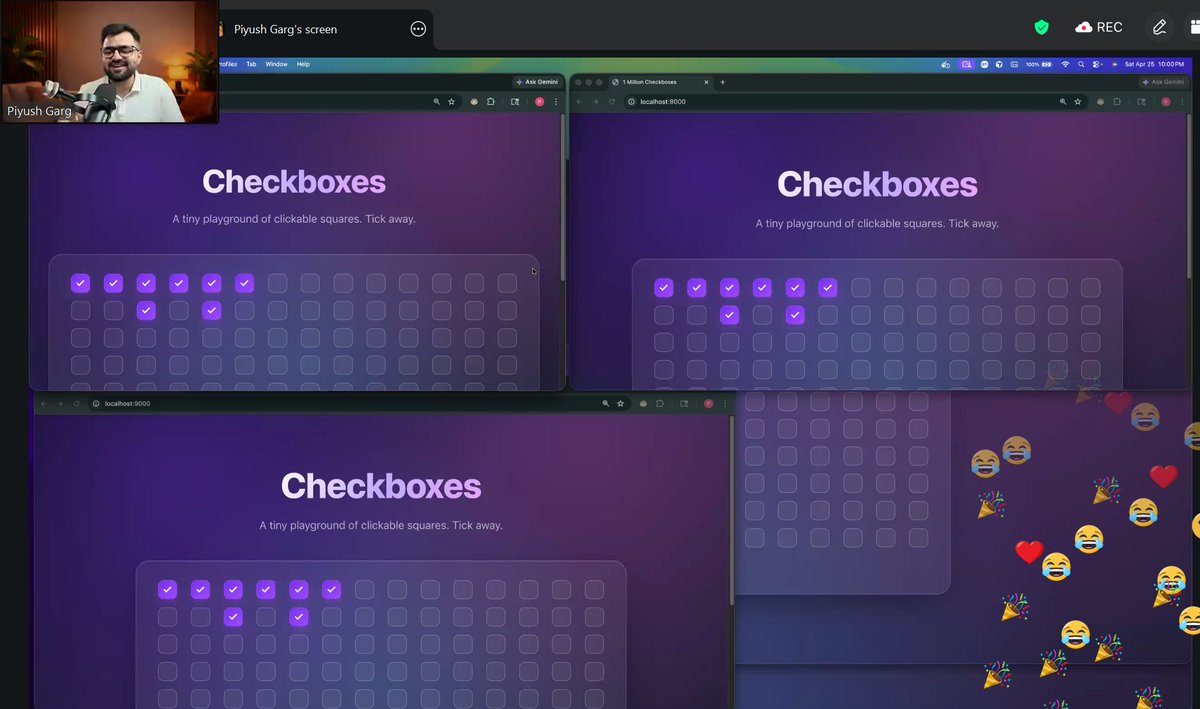The image size is (1200, 709).
Task: Open the Ask Gemini dropdown
Action: [1163, 82]
